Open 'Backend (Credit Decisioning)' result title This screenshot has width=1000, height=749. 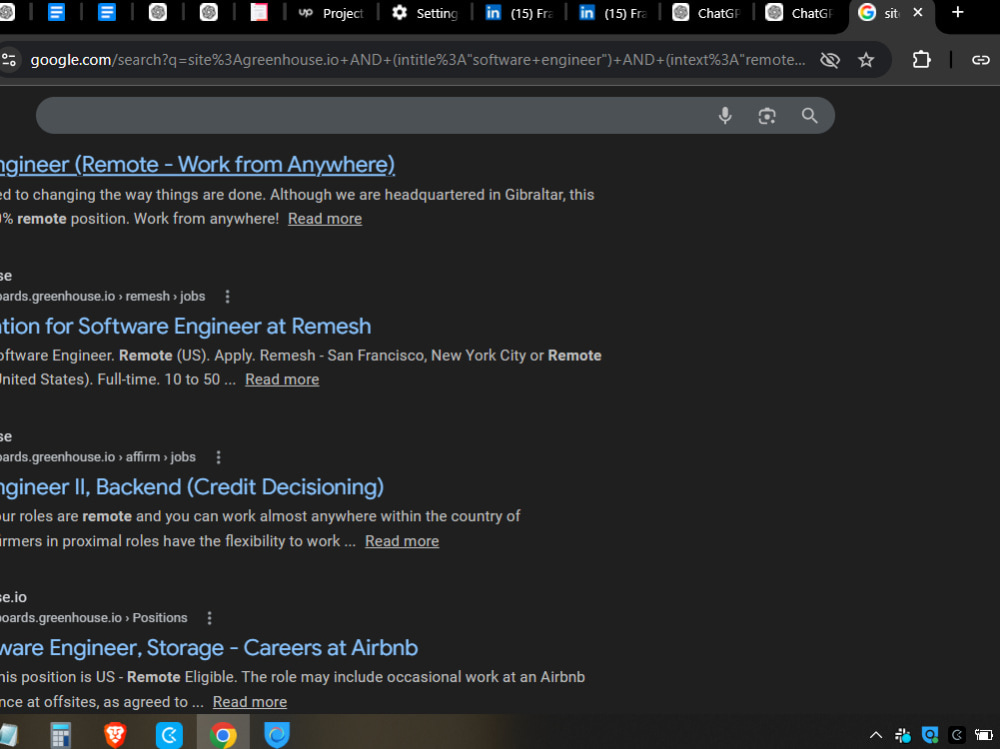point(192,487)
